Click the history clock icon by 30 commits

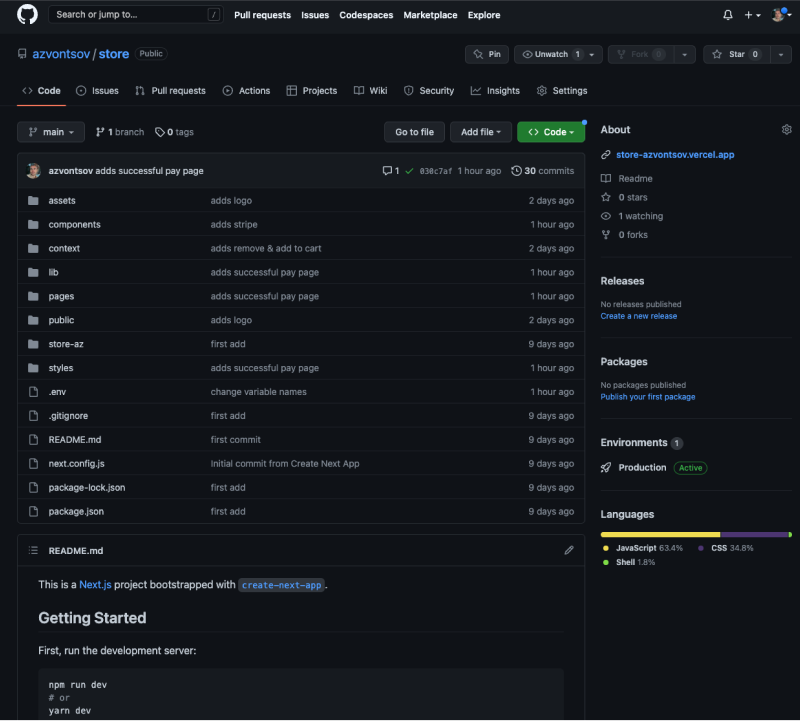[x=516, y=171]
